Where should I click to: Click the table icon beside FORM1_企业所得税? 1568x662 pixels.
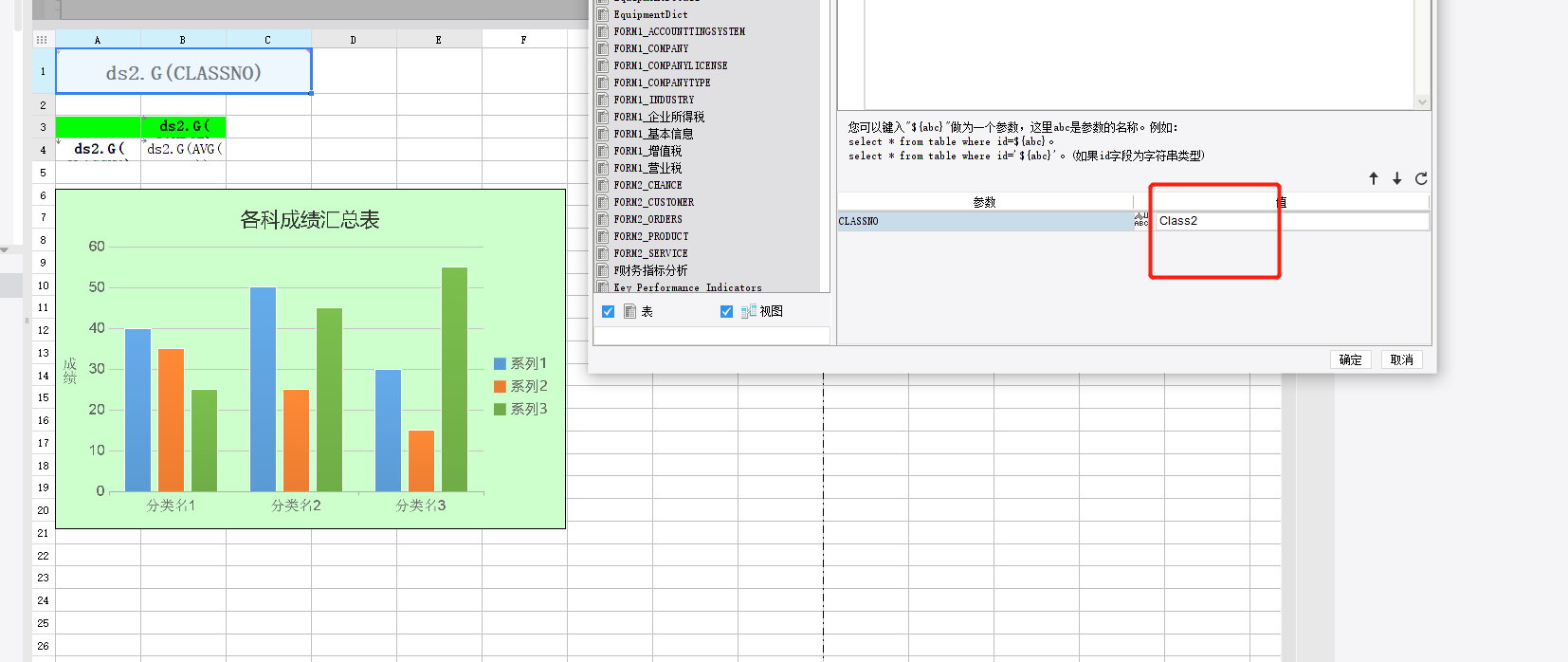point(603,117)
